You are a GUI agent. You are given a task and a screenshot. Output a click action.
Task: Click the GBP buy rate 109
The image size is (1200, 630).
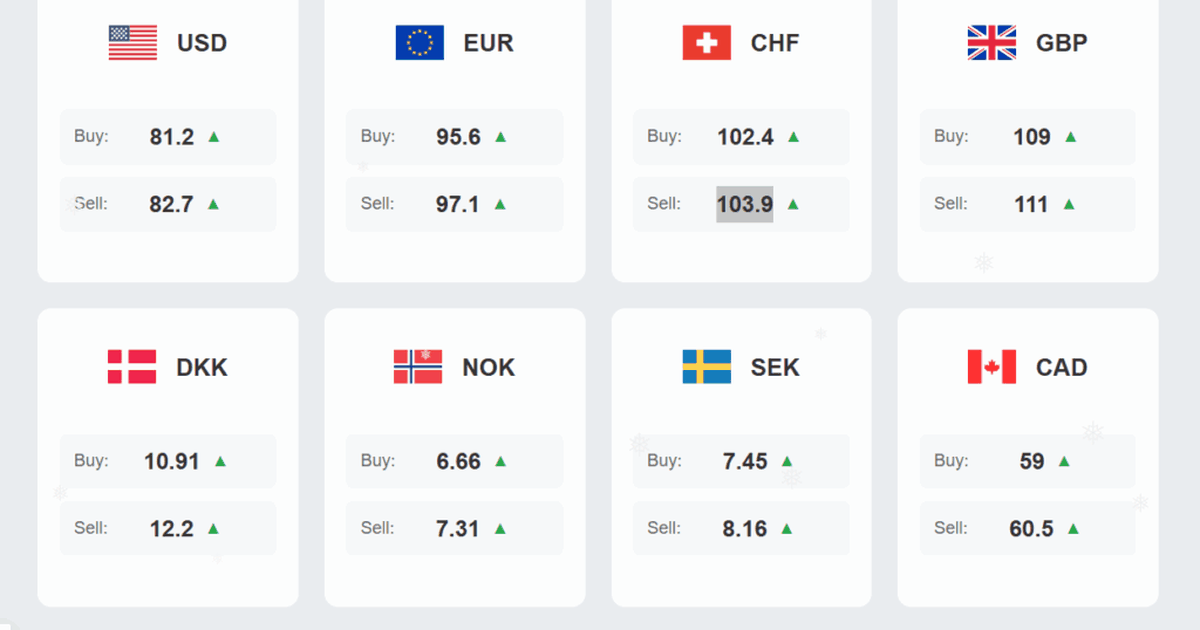click(1032, 137)
